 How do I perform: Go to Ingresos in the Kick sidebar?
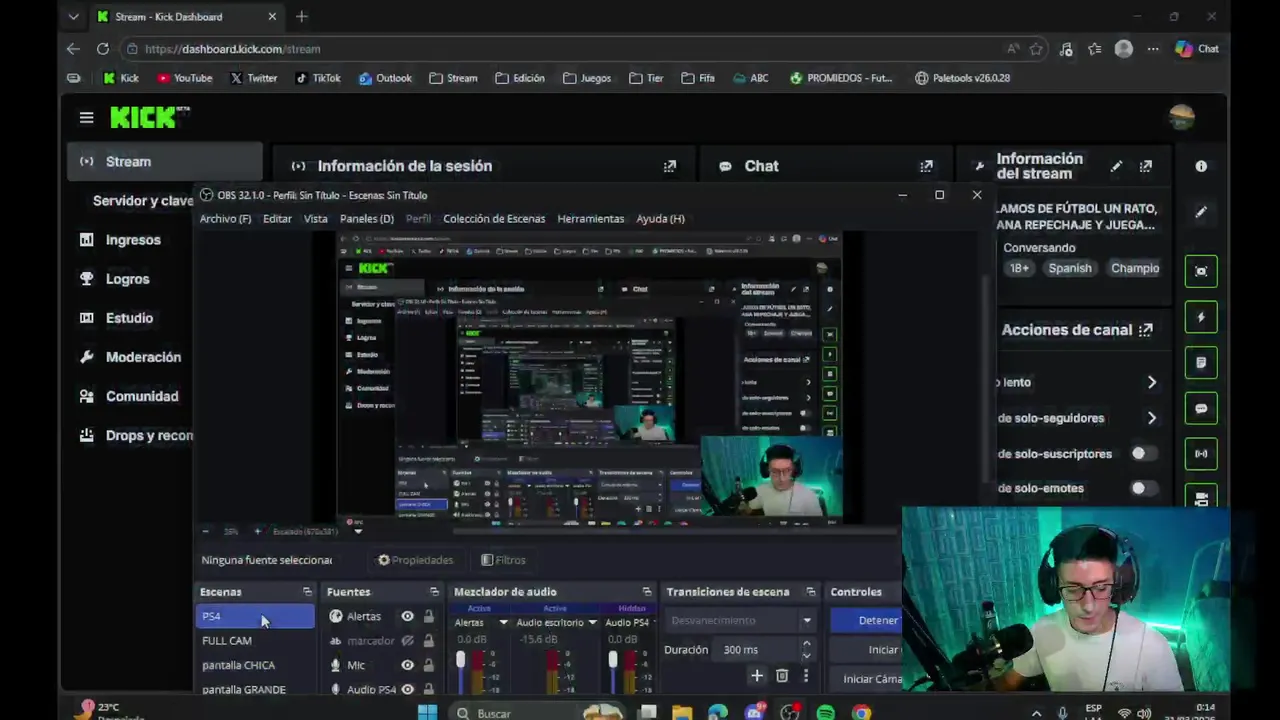tap(133, 240)
